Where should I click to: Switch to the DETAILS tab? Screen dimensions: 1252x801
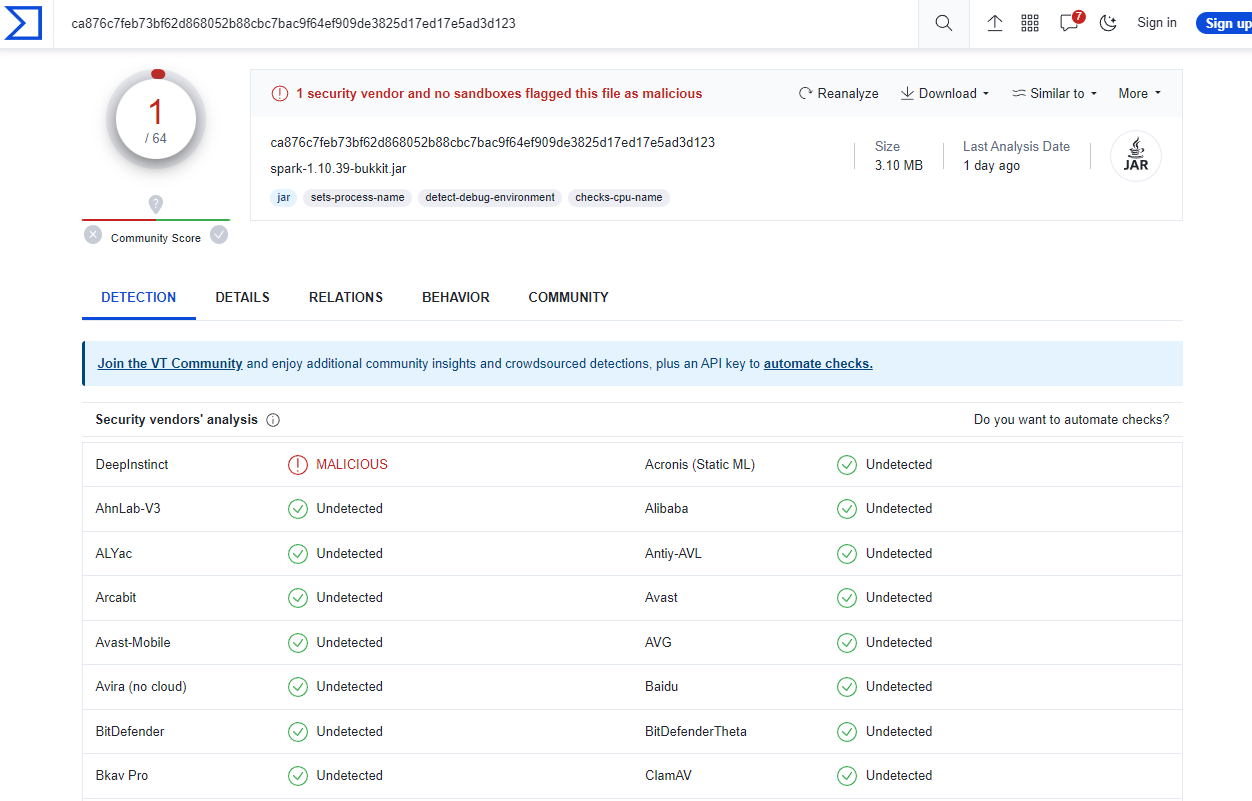click(x=242, y=297)
